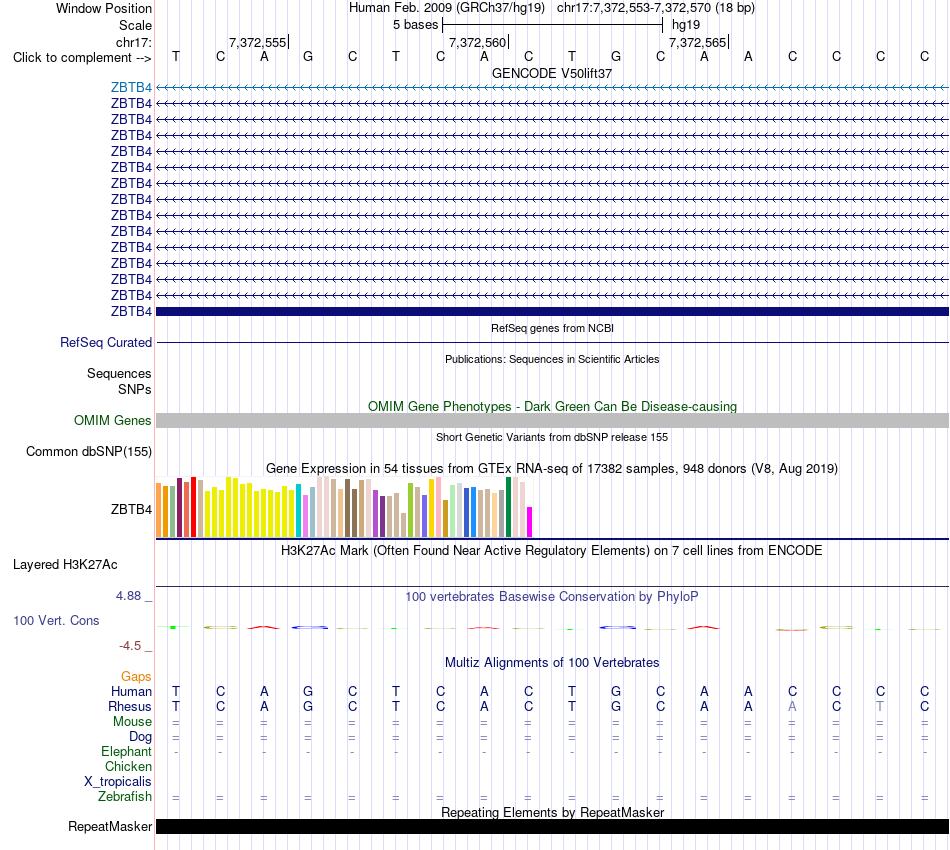
Task: Click the chr17: ruler label
Action: coord(134,42)
